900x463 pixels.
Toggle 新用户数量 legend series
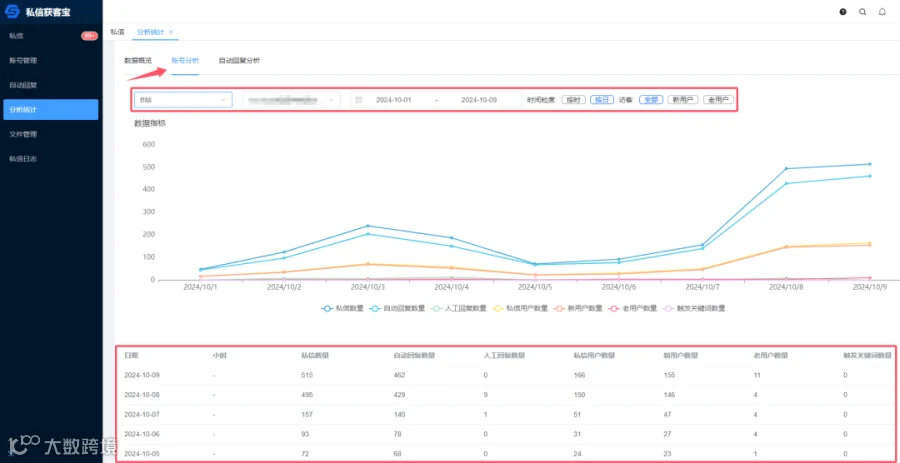pos(579,308)
